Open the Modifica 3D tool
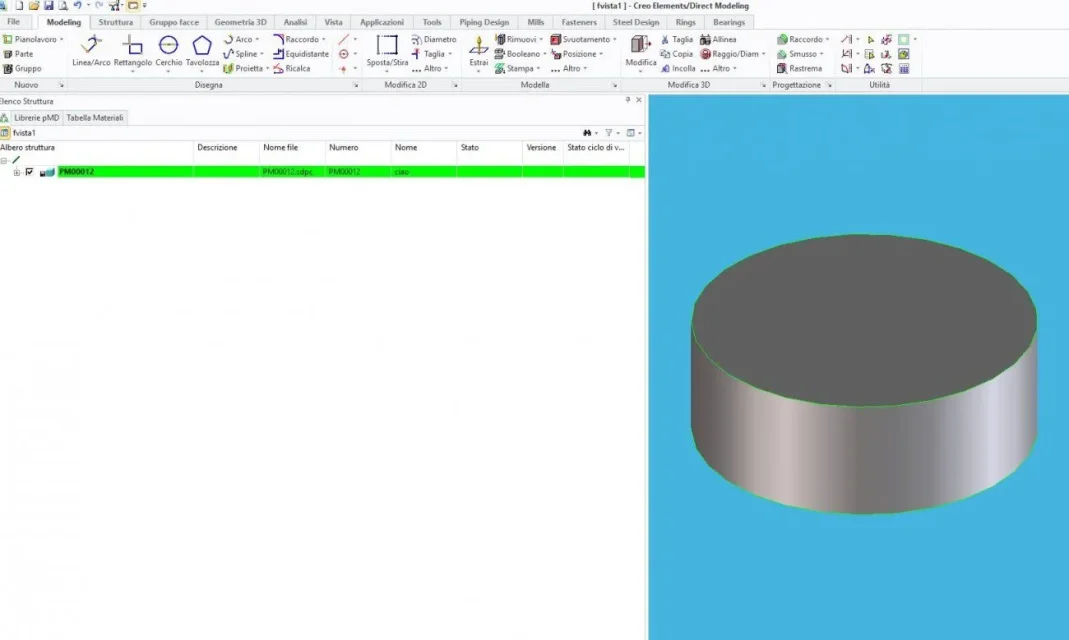The image size is (1069, 640). click(x=641, y=52)
